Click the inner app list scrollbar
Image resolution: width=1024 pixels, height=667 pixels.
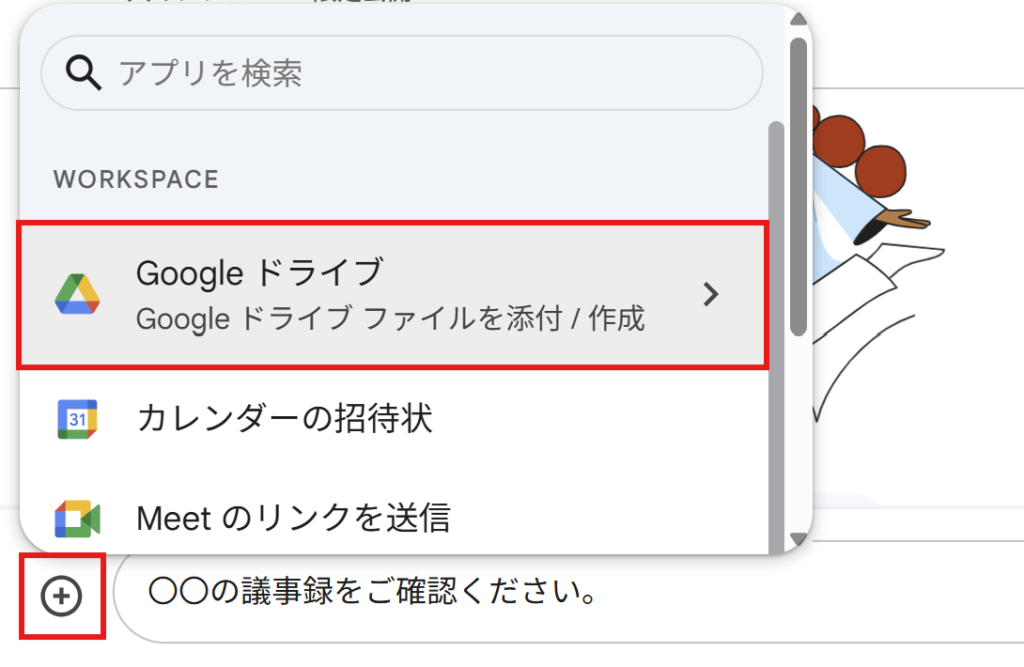tap(776, 336)
